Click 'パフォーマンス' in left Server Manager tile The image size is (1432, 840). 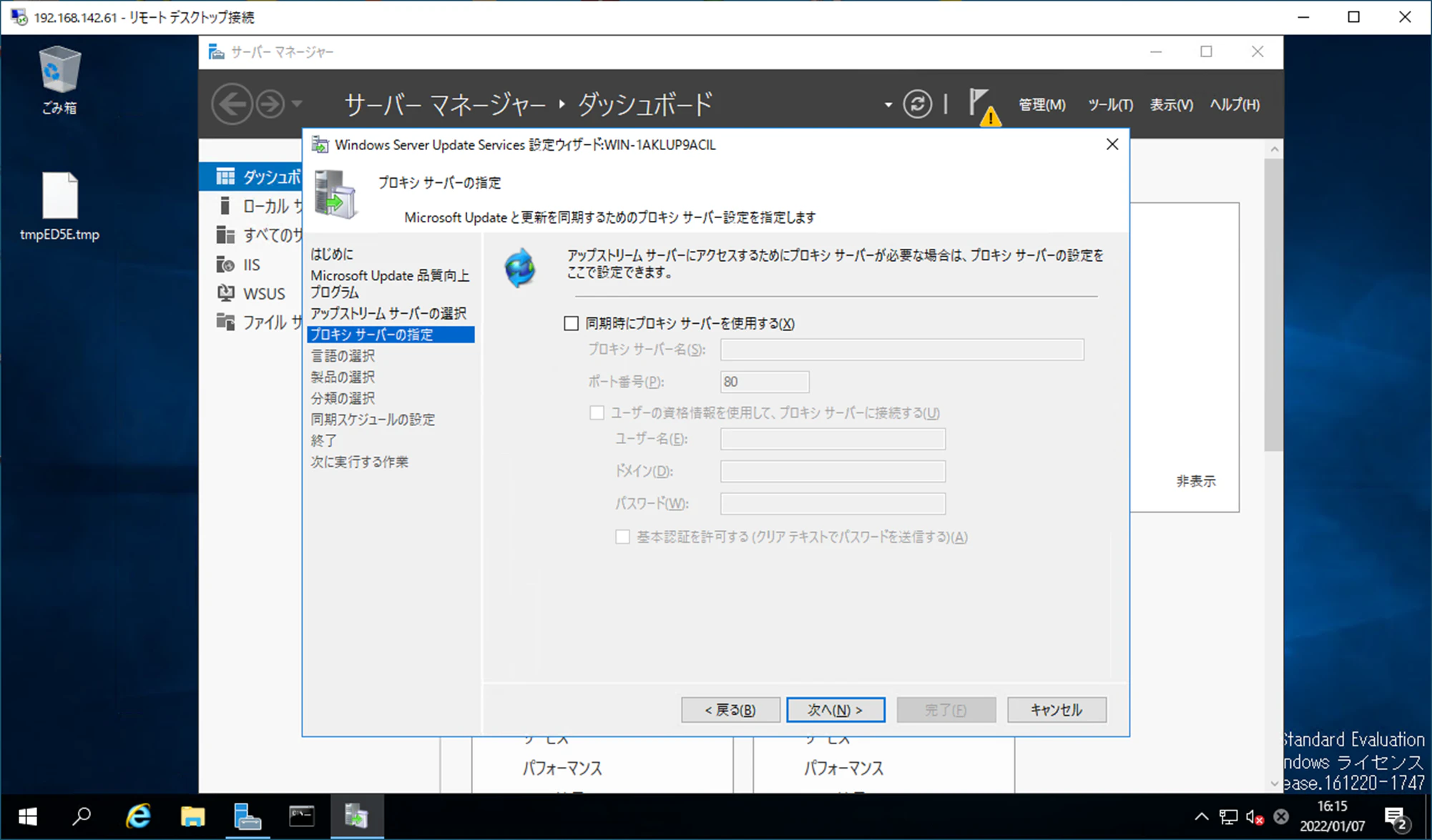click(x=562, y=769)
